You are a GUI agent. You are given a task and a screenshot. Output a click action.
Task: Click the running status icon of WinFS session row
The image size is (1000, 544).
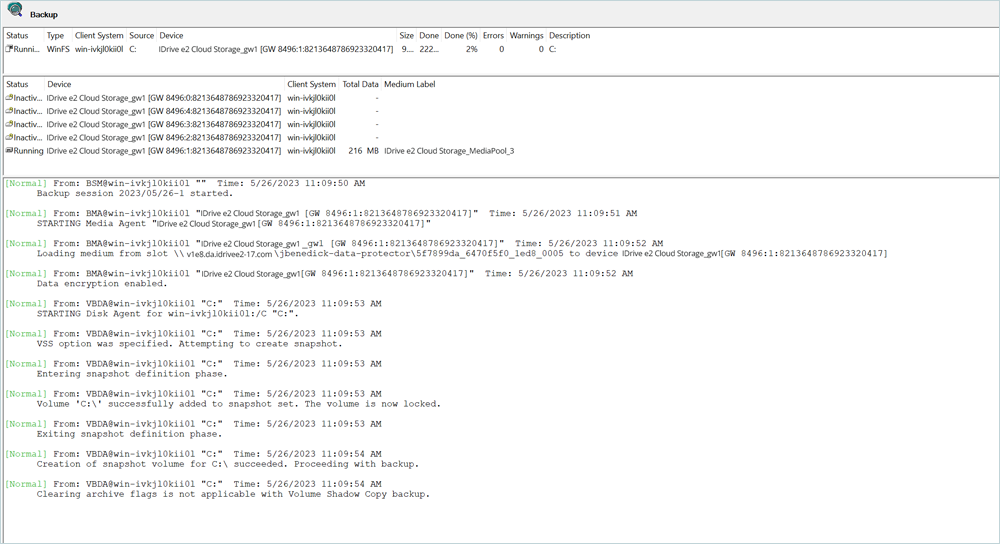[x=9, y=48]
